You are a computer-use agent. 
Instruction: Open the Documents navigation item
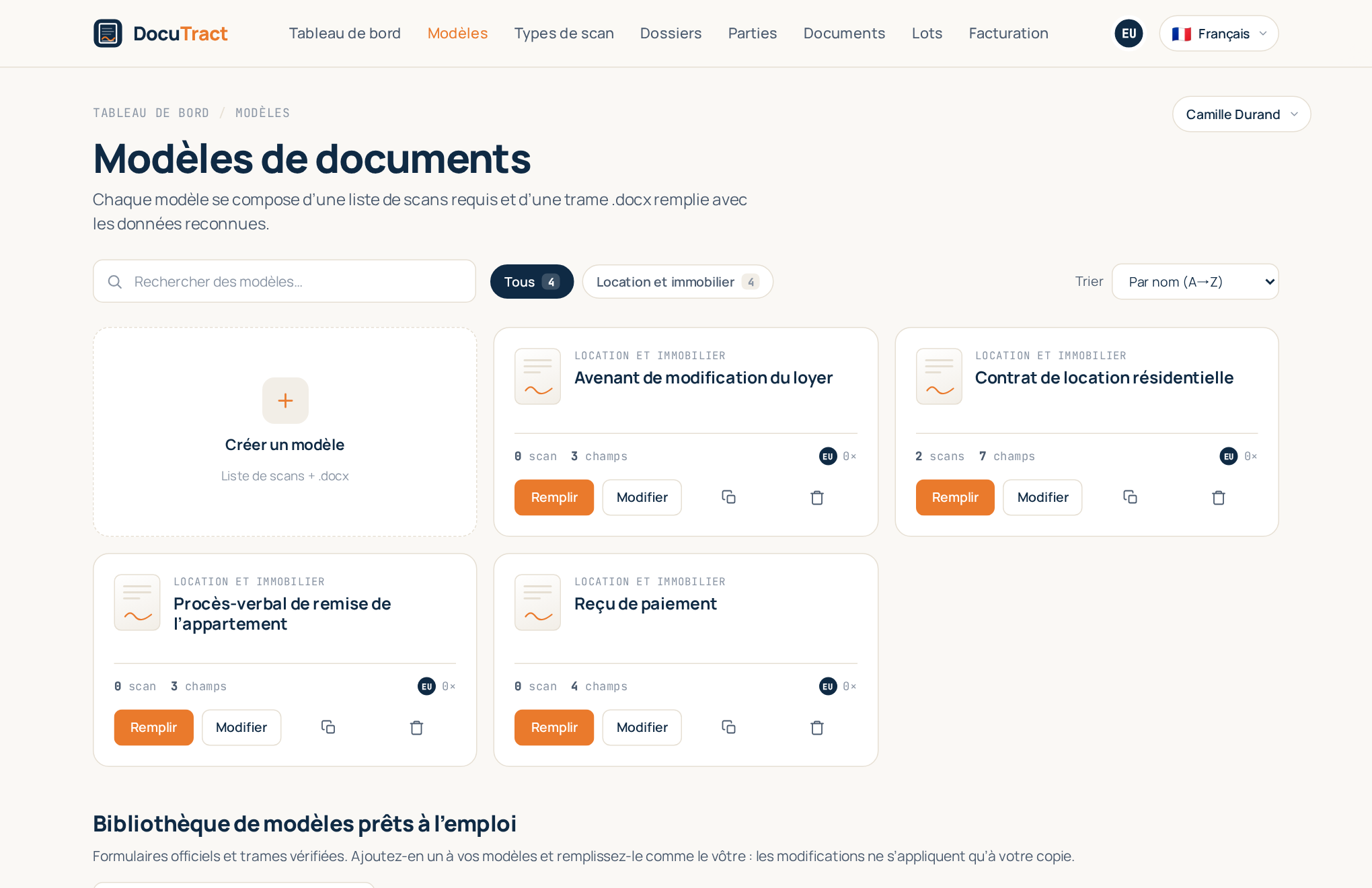click(x=844, y=33)
